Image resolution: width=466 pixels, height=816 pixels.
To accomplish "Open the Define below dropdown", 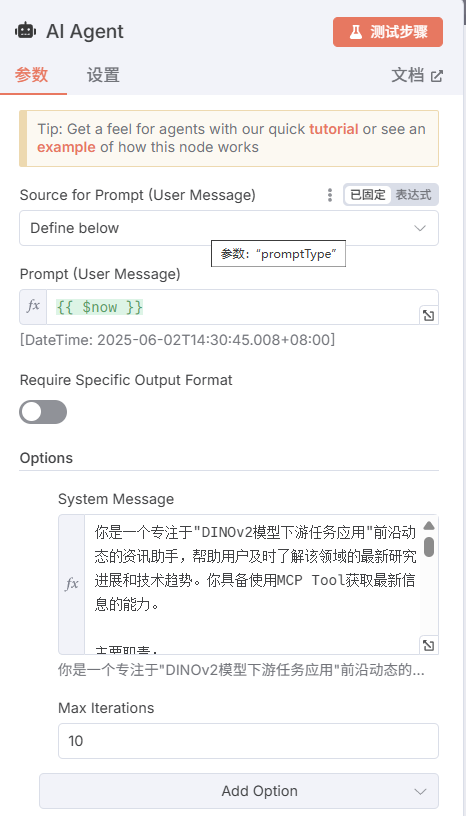I will [229, 228].
